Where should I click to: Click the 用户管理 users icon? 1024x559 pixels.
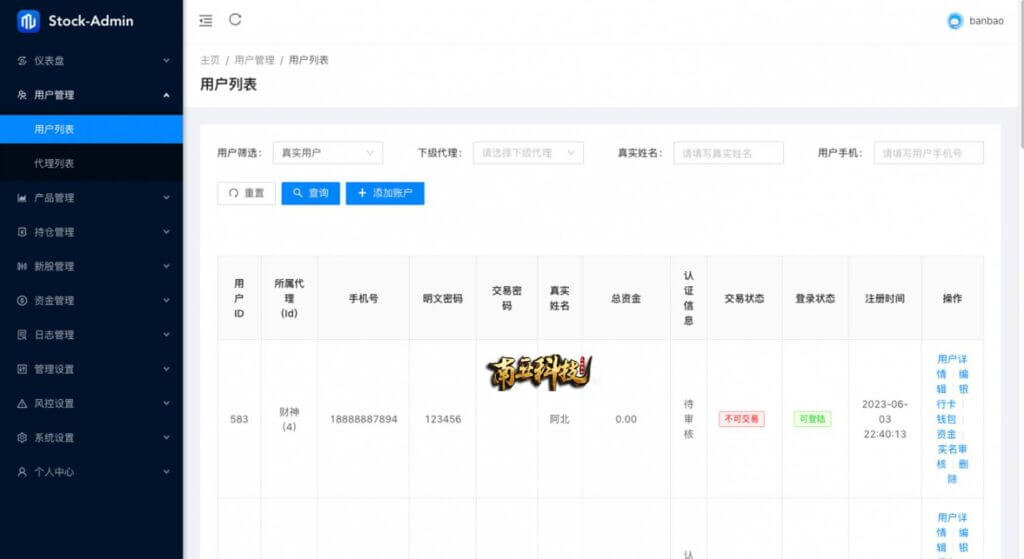click(22, 95)
